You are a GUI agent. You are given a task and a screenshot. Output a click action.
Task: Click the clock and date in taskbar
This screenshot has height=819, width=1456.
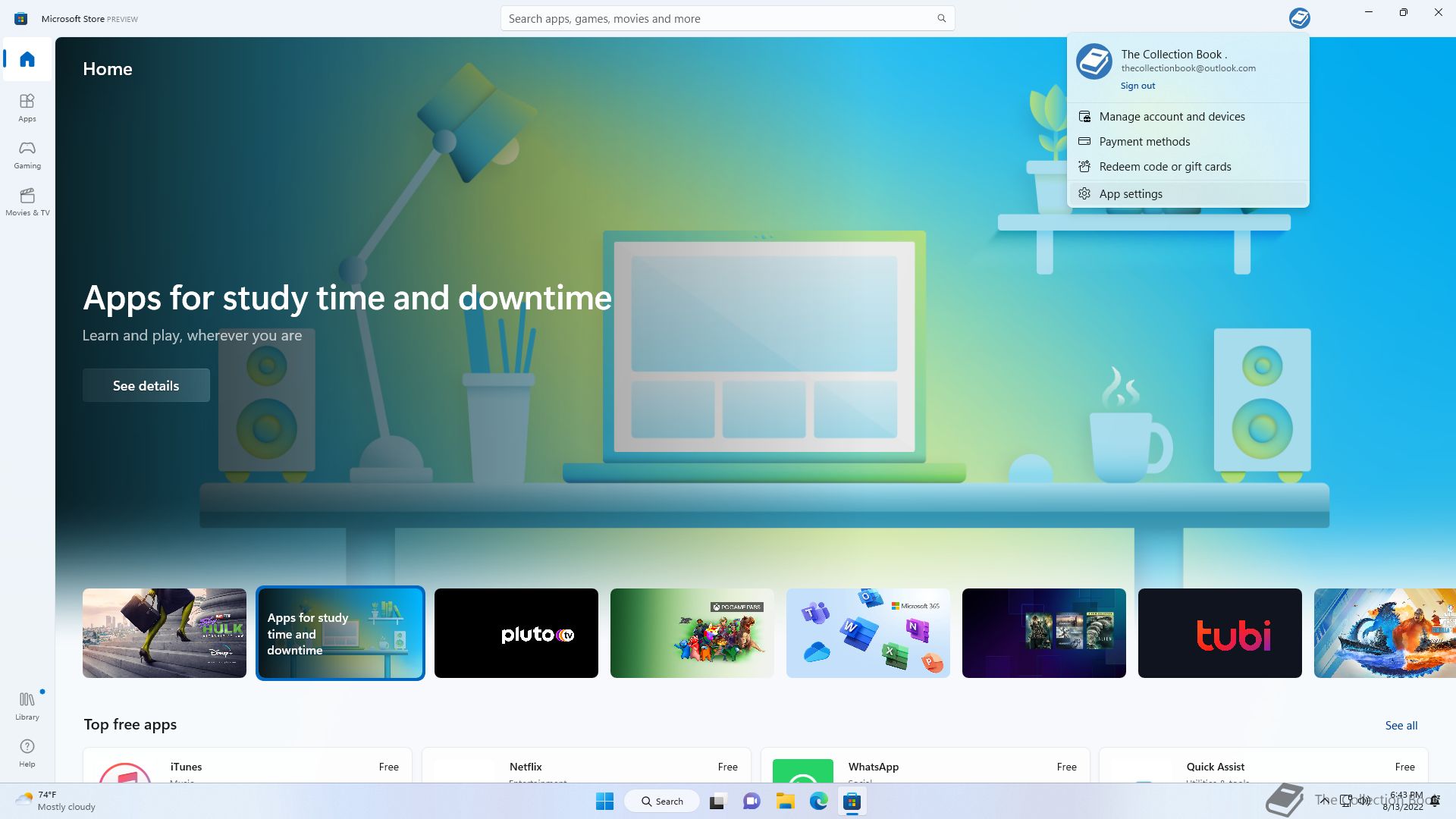point(1404,801)
